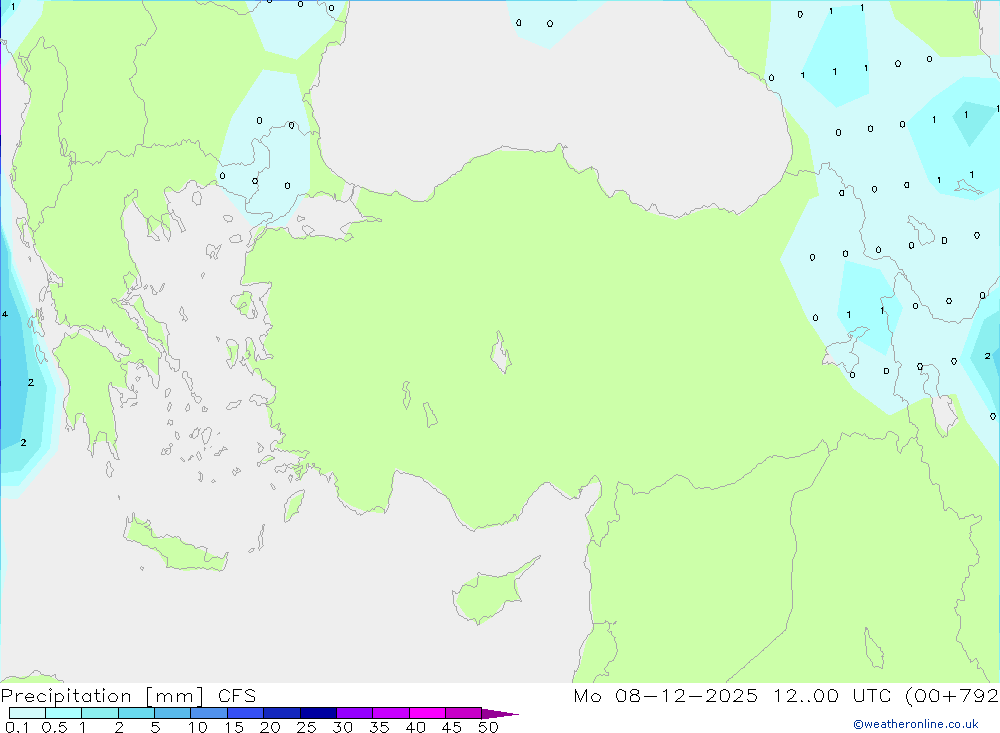Open the weatheronline.co.uk copyright link

pos(916,724)
